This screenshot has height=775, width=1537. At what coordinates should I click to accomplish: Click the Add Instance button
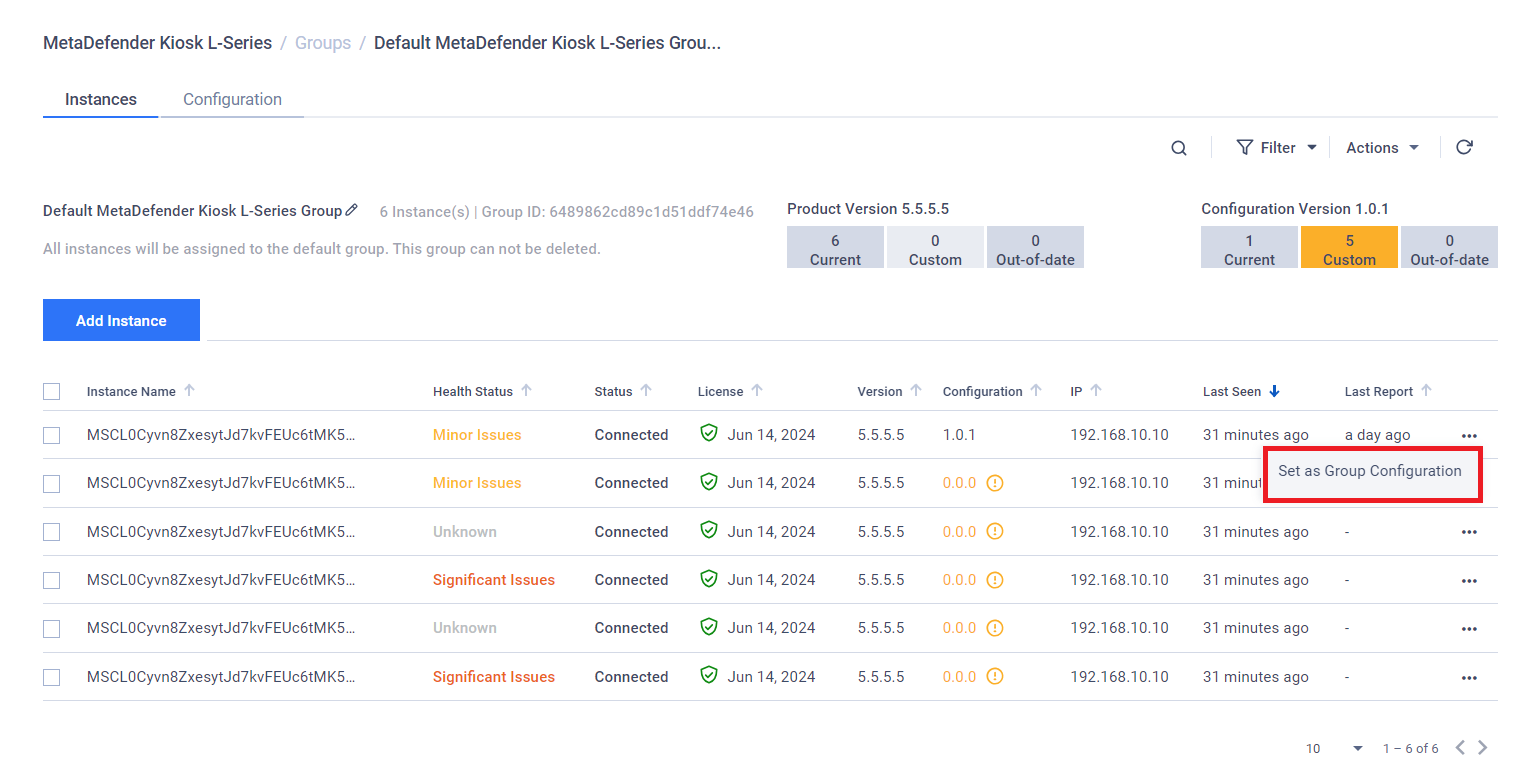click(x=121, y=320)
